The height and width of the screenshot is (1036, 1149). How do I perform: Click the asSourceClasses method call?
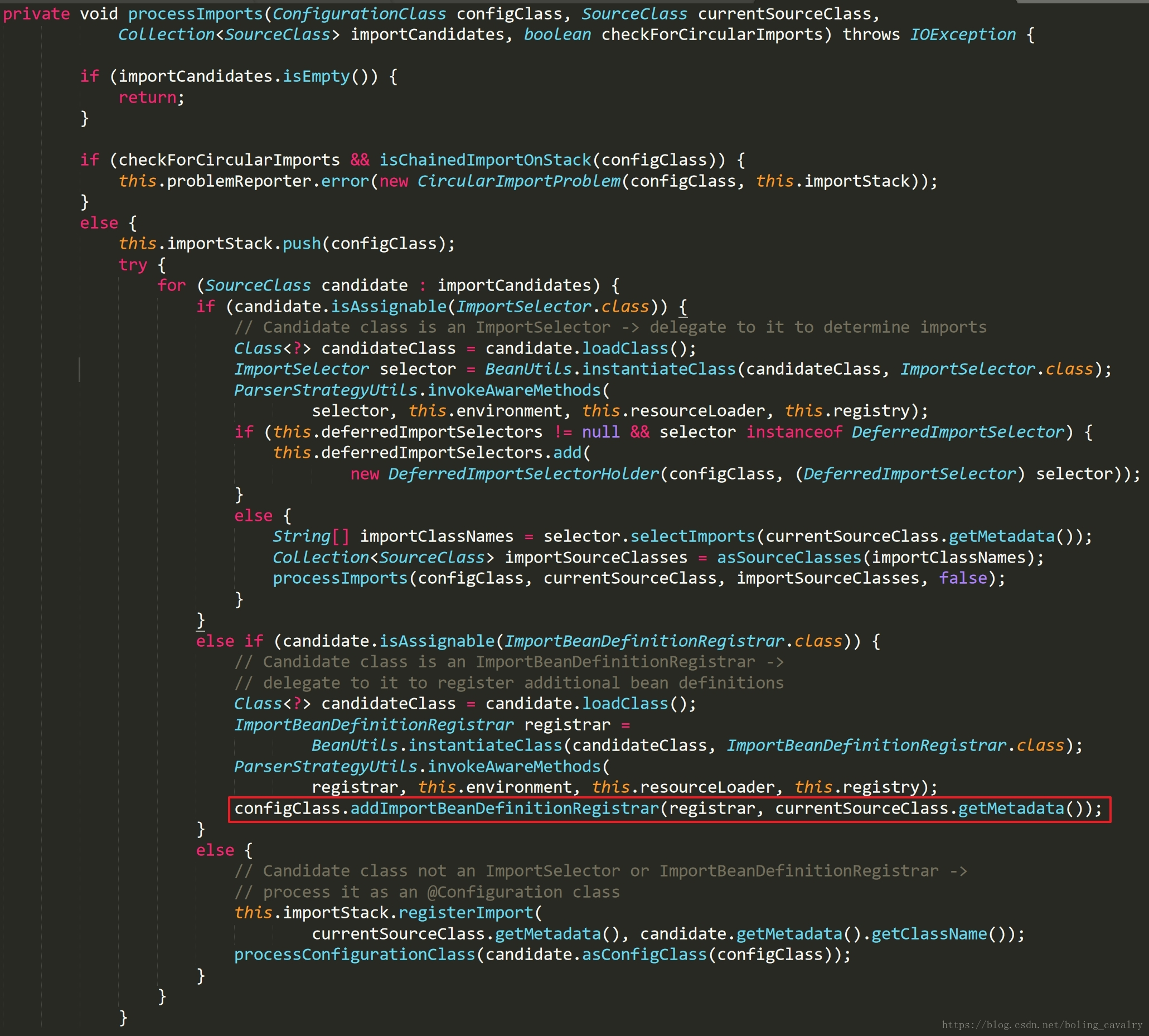point(789,557)
